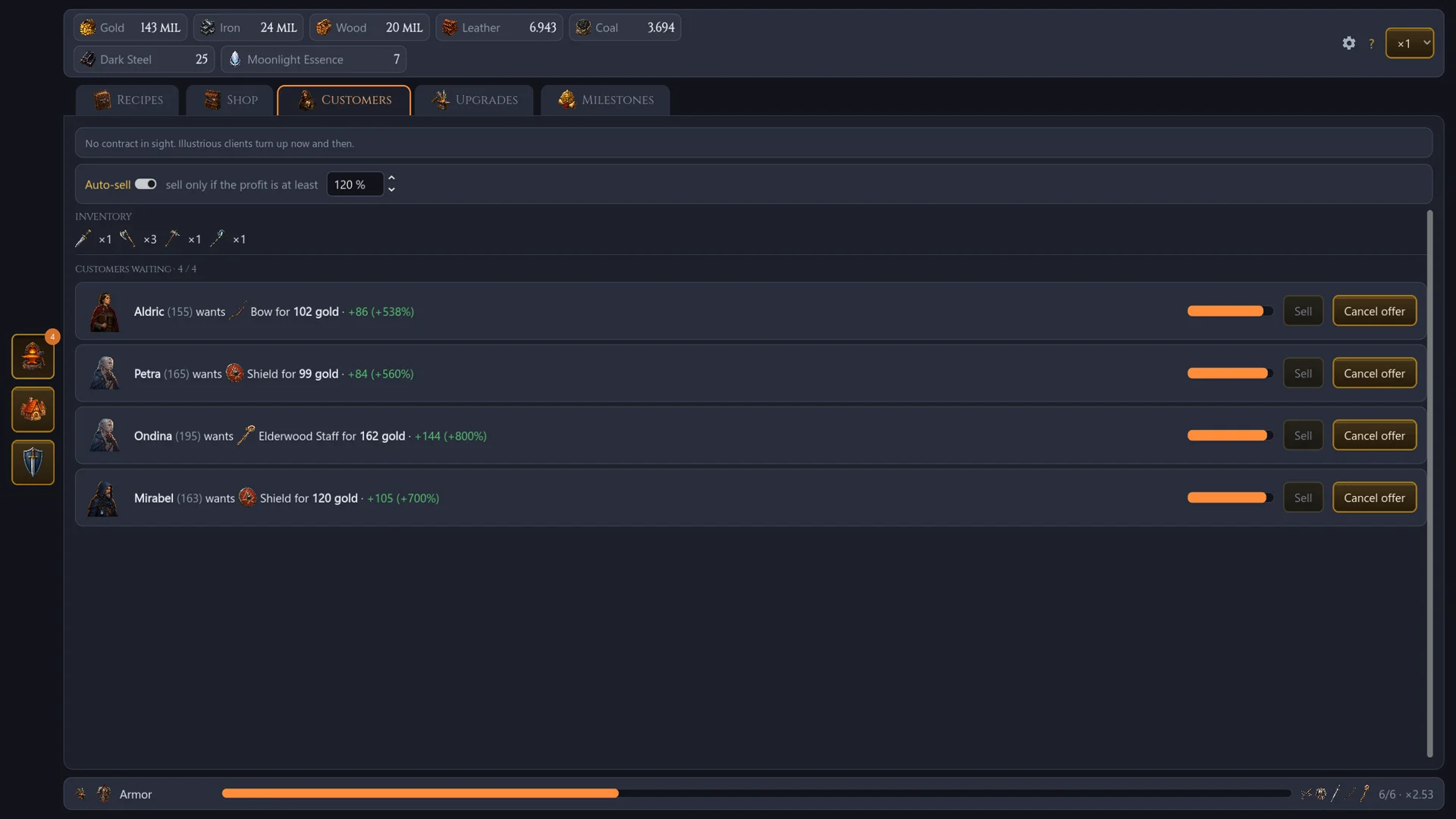
Task: Click Aldric's customer portrait
Action: 104,312
